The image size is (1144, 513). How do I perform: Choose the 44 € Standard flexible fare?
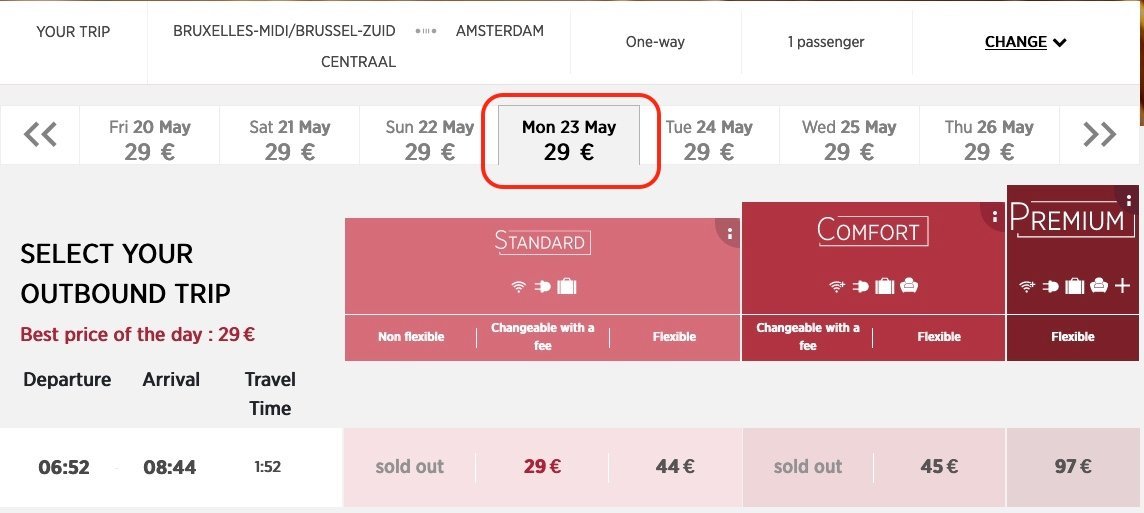pos(675,466)
